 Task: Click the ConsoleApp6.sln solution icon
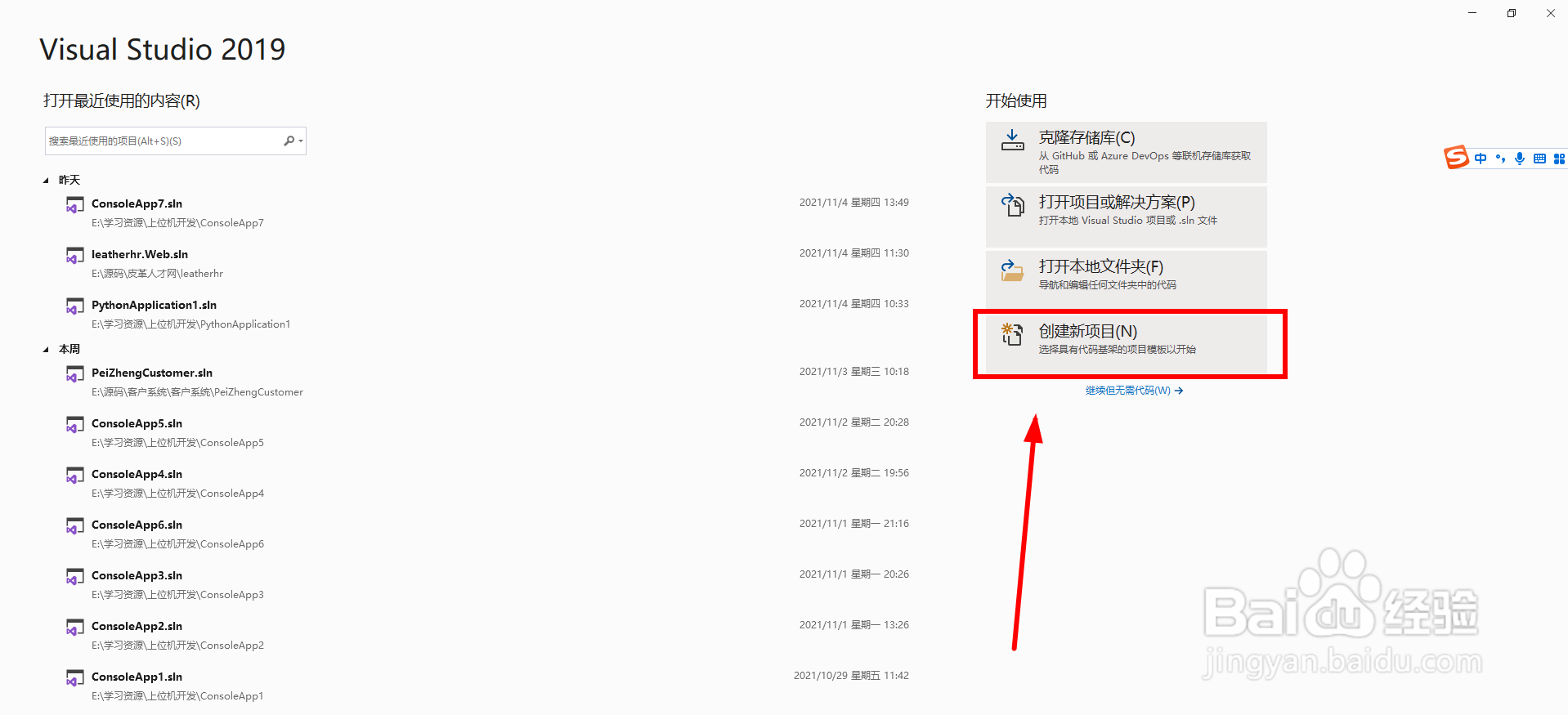(x=74, y=526)
